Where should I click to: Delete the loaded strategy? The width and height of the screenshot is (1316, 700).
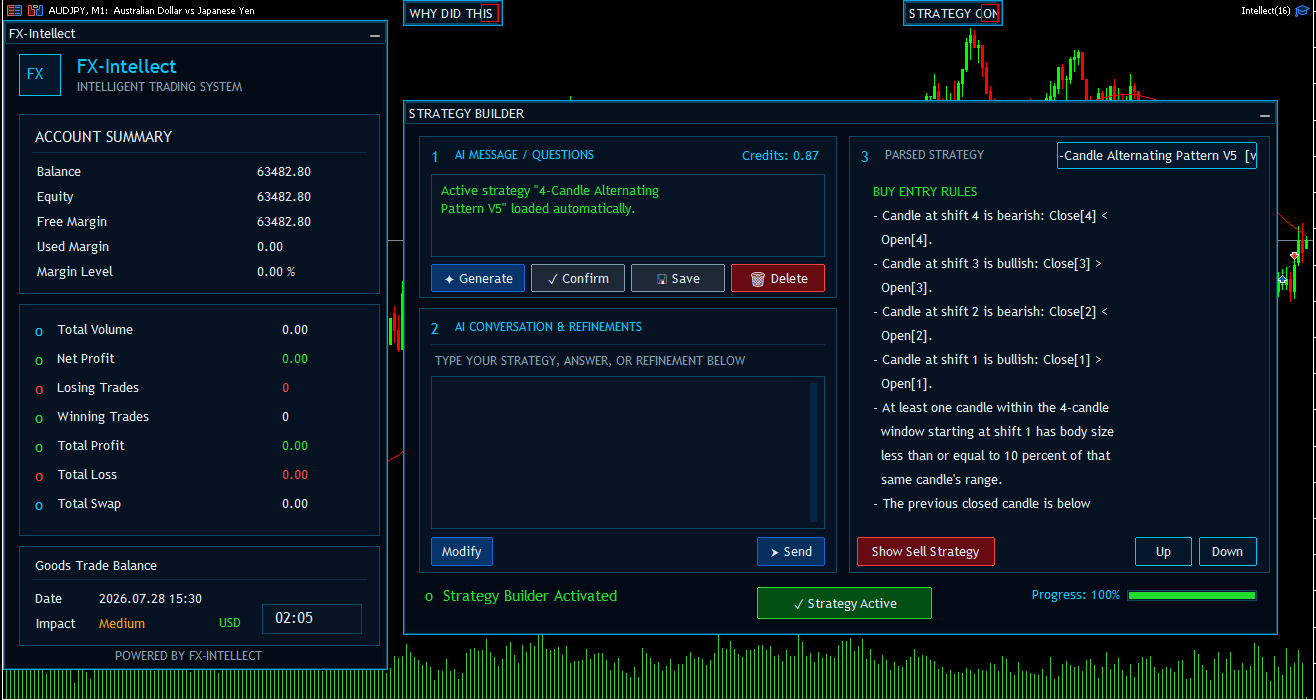[778, 278]
